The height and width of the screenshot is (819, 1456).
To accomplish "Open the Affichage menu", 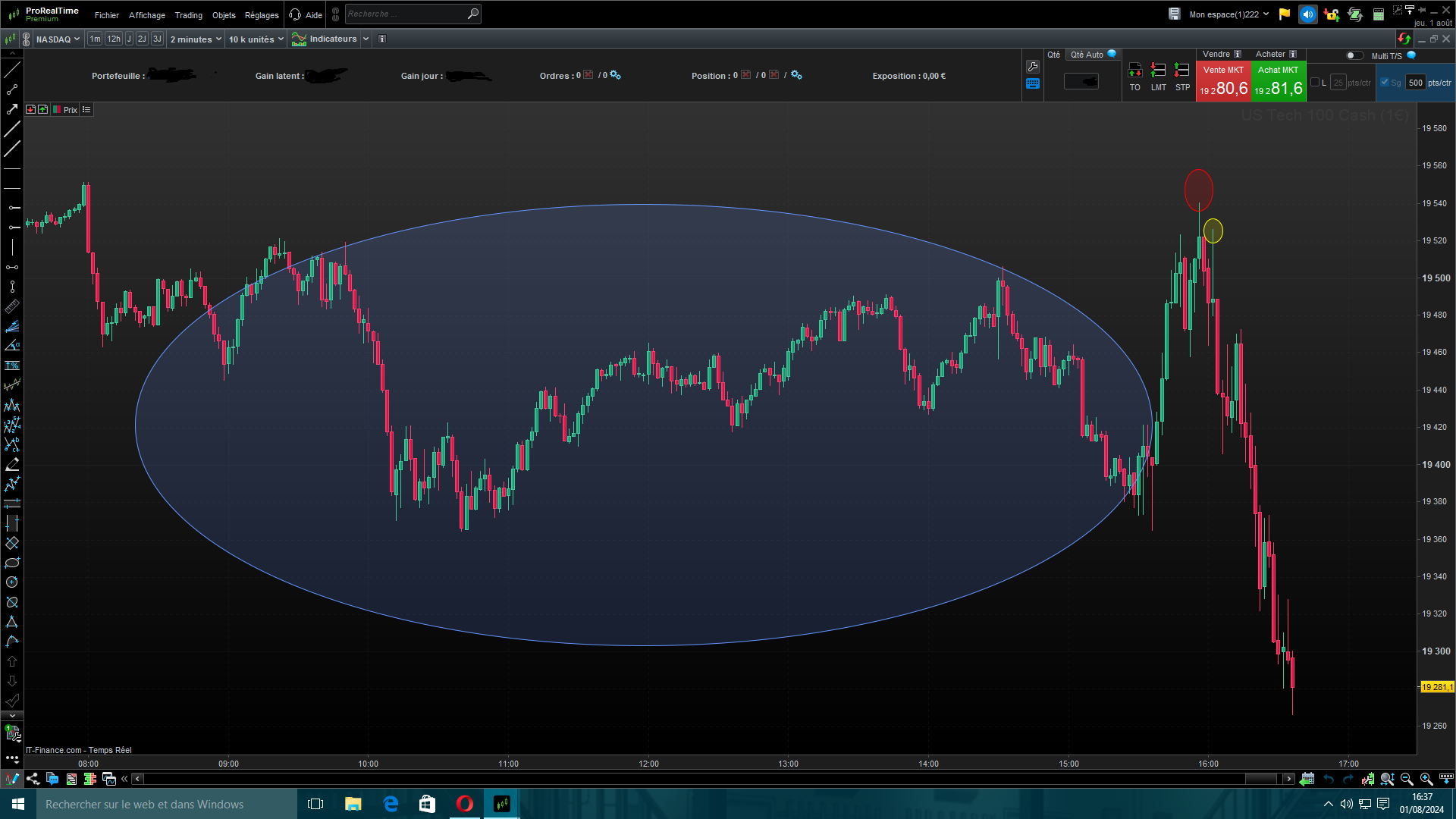I will (x=146, y=14).
